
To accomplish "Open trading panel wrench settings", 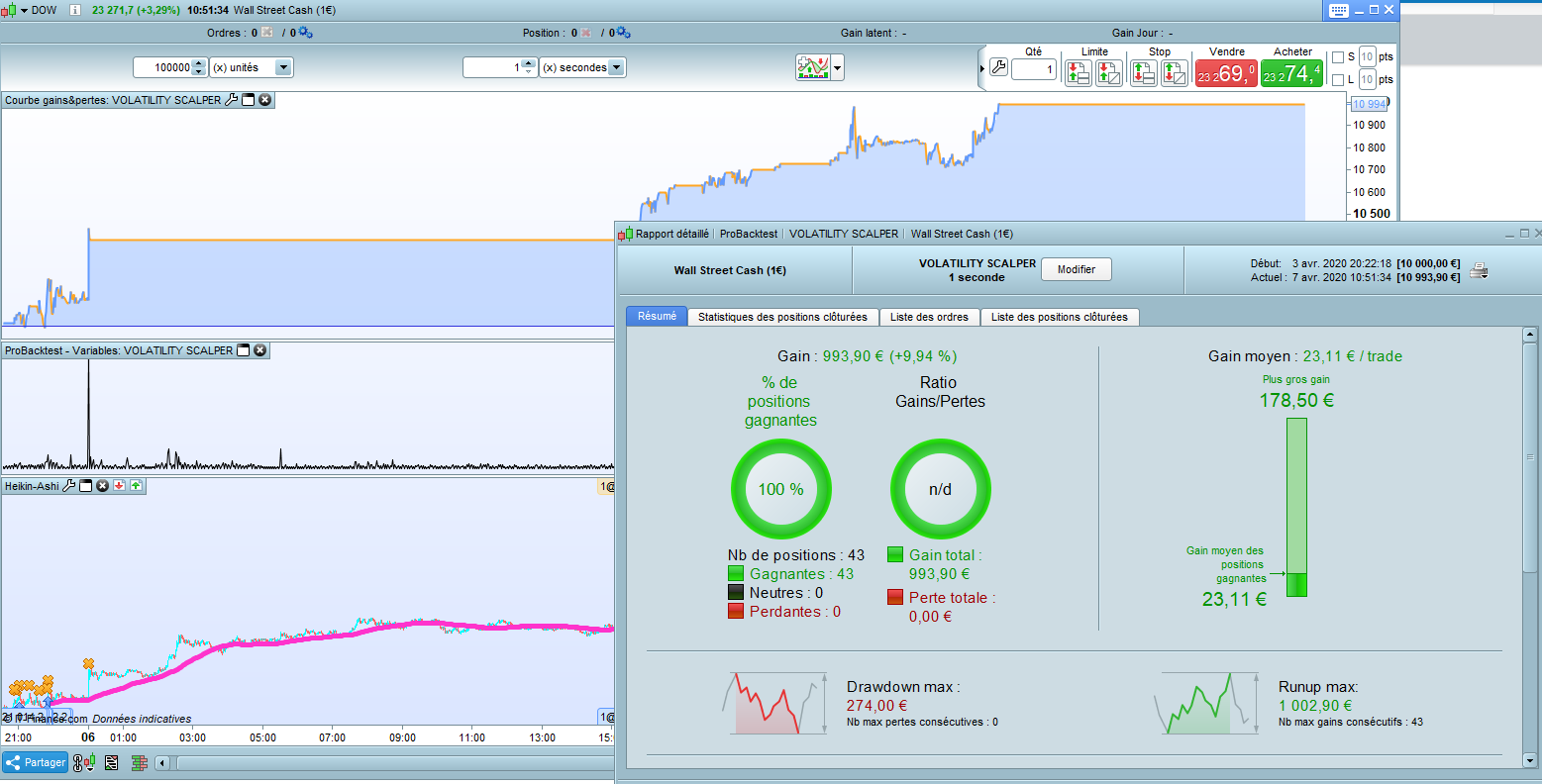I will (x=998, y=68).
